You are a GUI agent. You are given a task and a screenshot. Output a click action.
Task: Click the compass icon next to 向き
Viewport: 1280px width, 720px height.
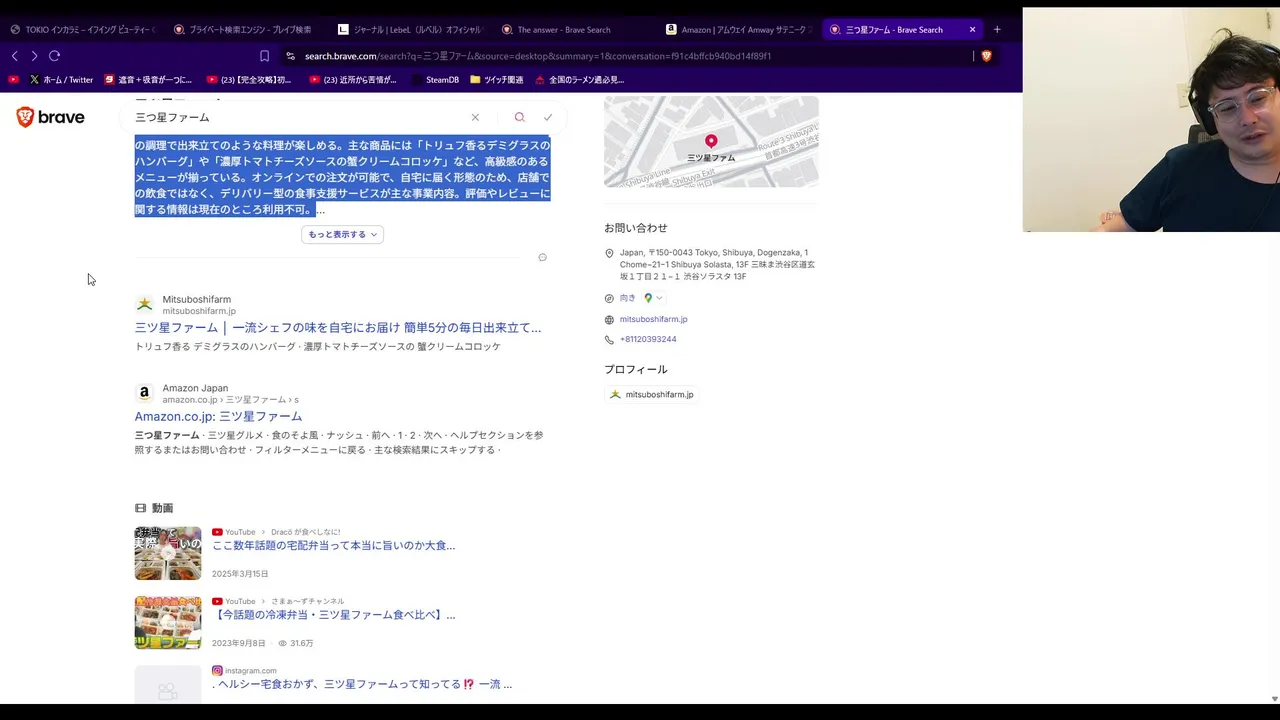609,298
